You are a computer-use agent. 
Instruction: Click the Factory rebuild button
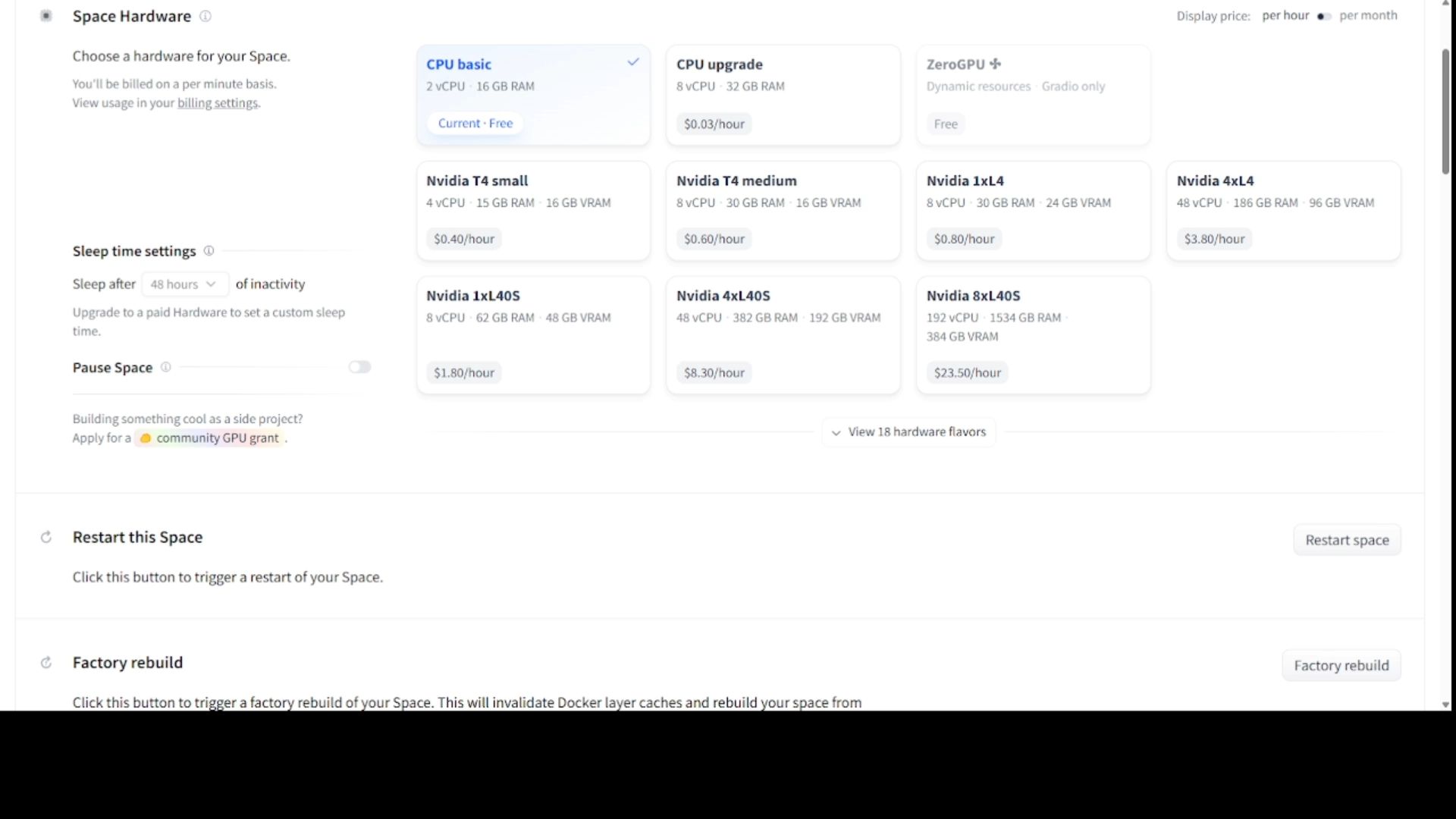click(x=1341, y=665)
